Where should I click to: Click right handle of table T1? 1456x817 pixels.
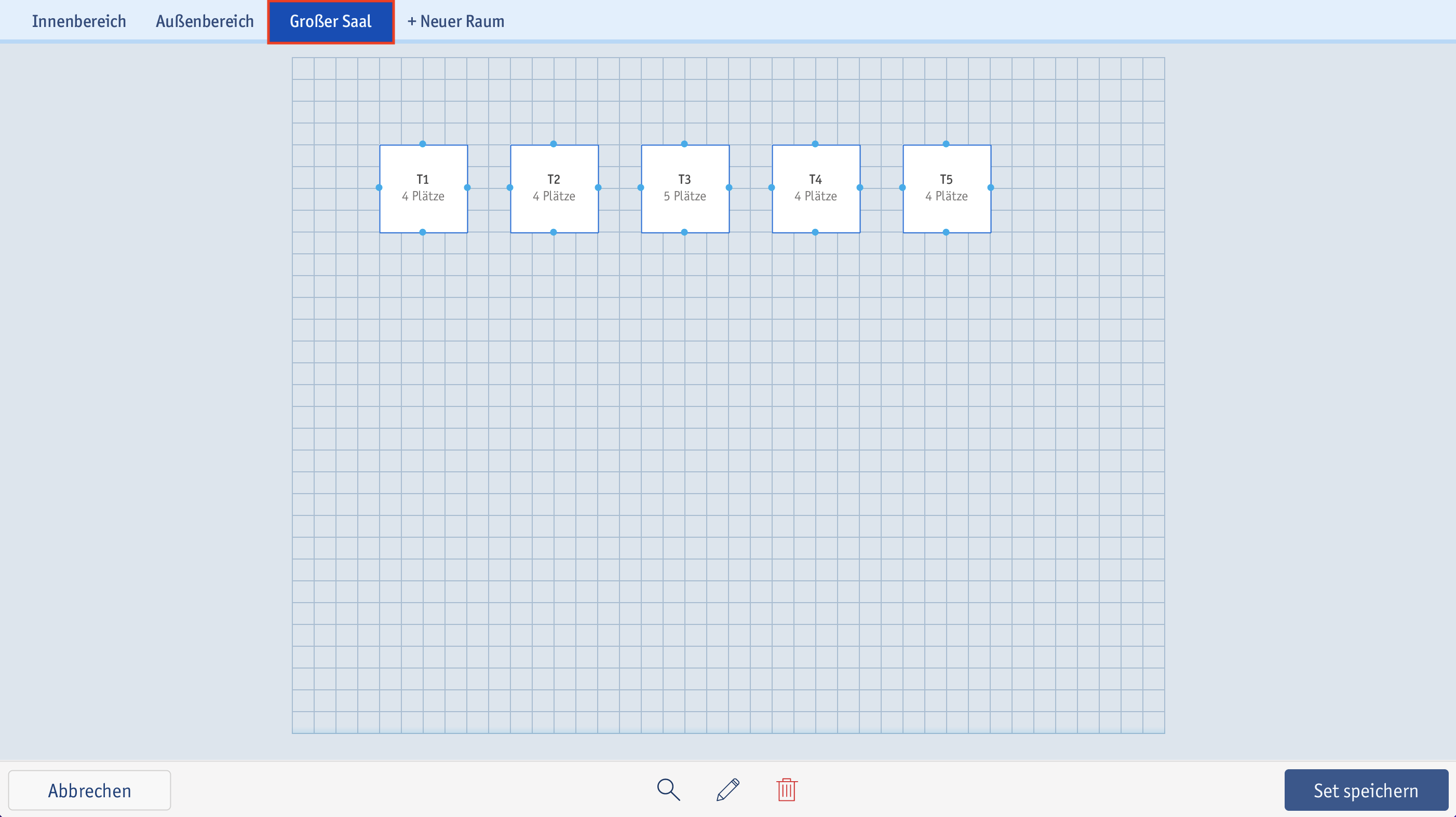point(467,187)
